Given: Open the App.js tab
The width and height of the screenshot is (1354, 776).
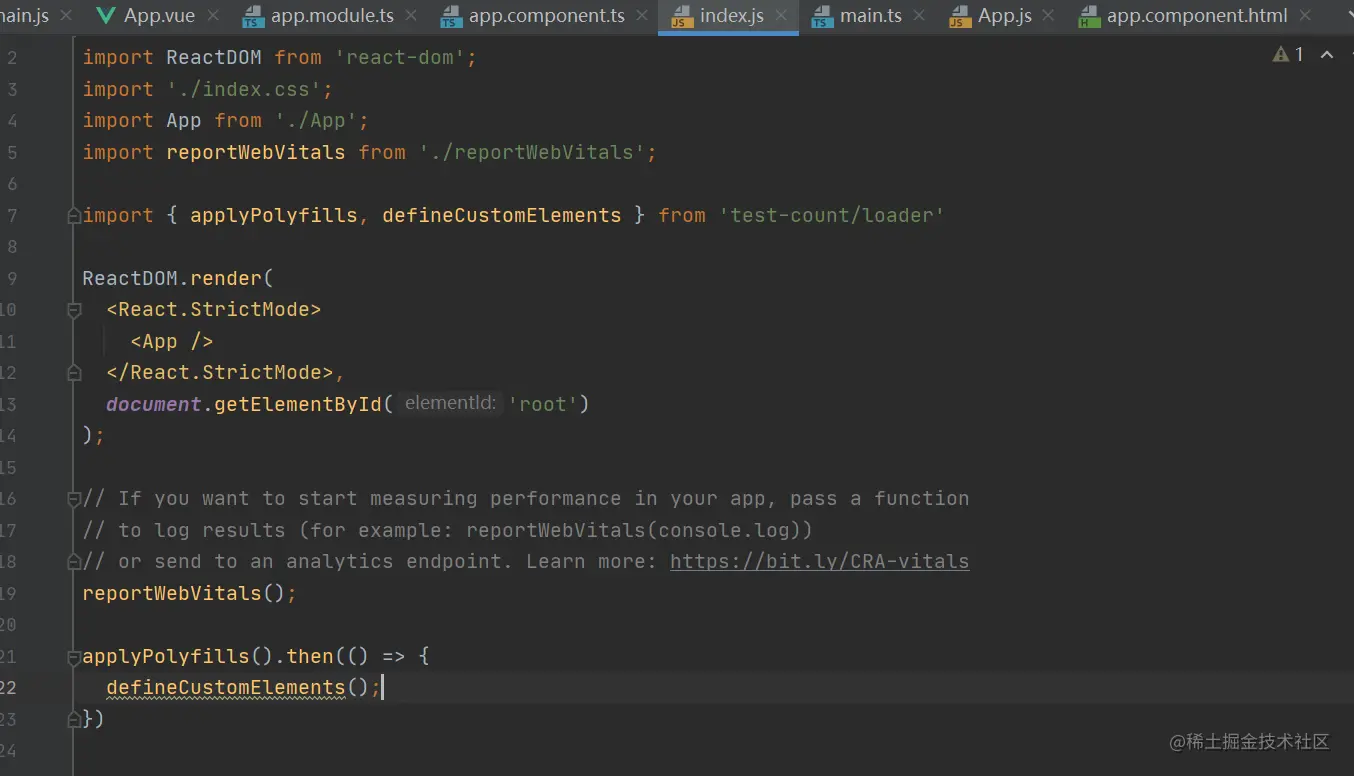Looking at the screenshot, I should click(x=1004, y=16).
